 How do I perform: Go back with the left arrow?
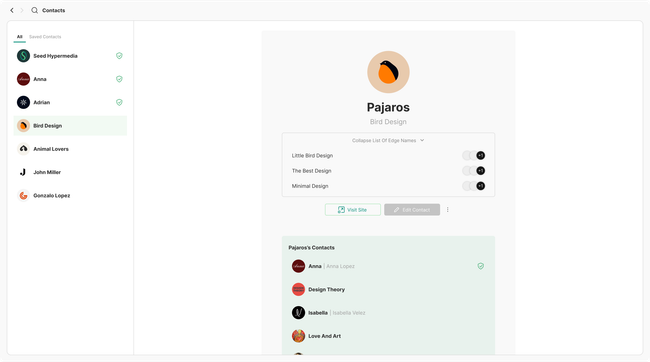pos(12,10)
